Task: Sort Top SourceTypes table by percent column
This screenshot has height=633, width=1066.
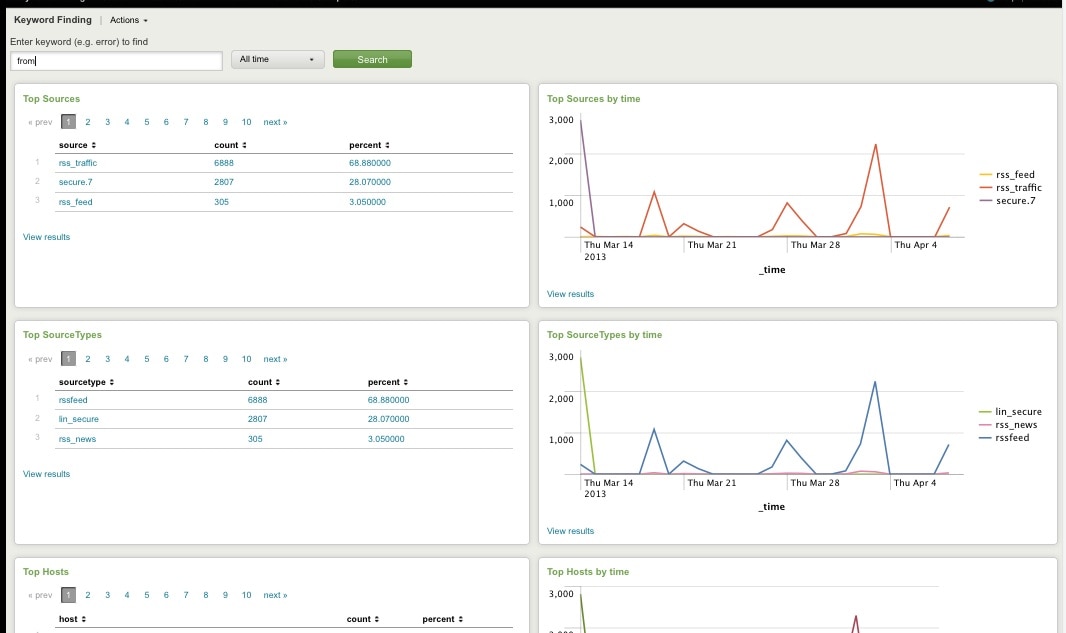Action: pyautogui.click(x=388, y=382)
